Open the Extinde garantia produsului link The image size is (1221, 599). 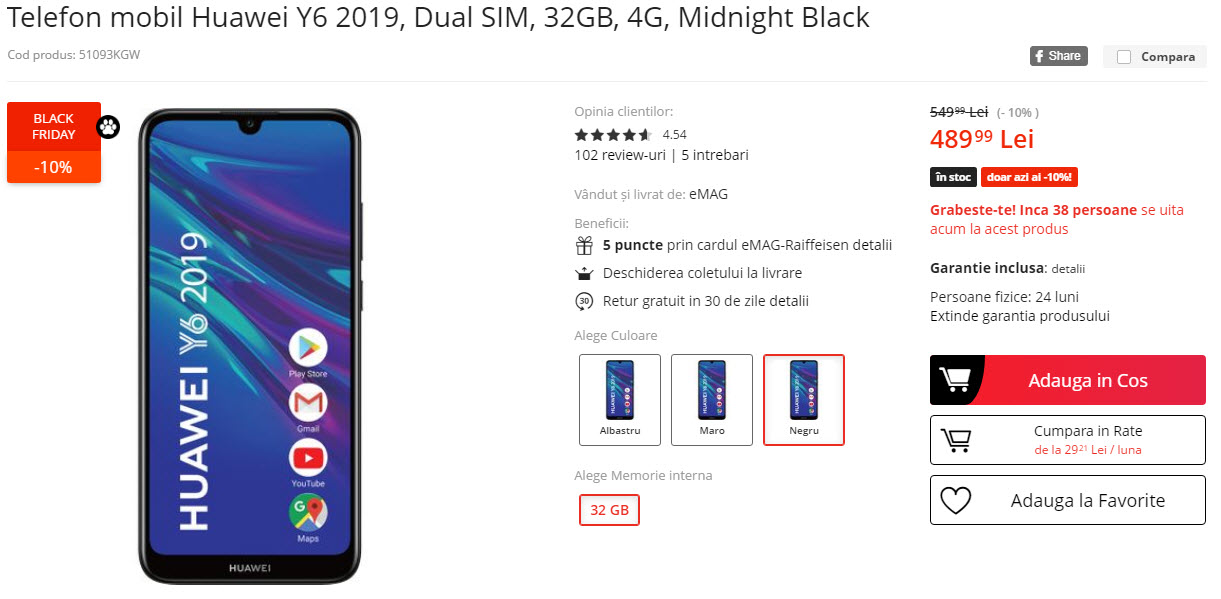(x=1020, y=316)
